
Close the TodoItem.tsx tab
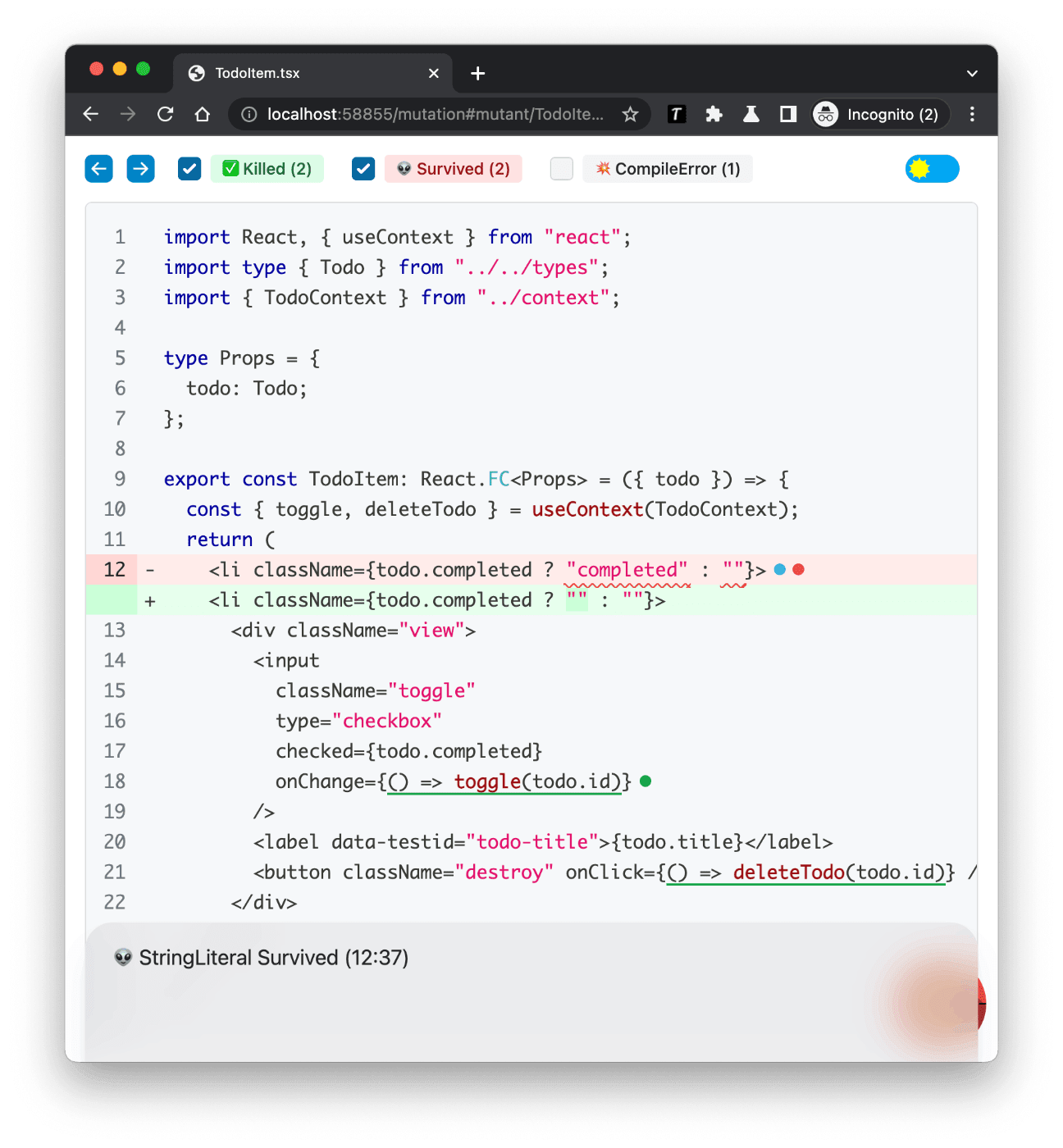coord(434,73)
